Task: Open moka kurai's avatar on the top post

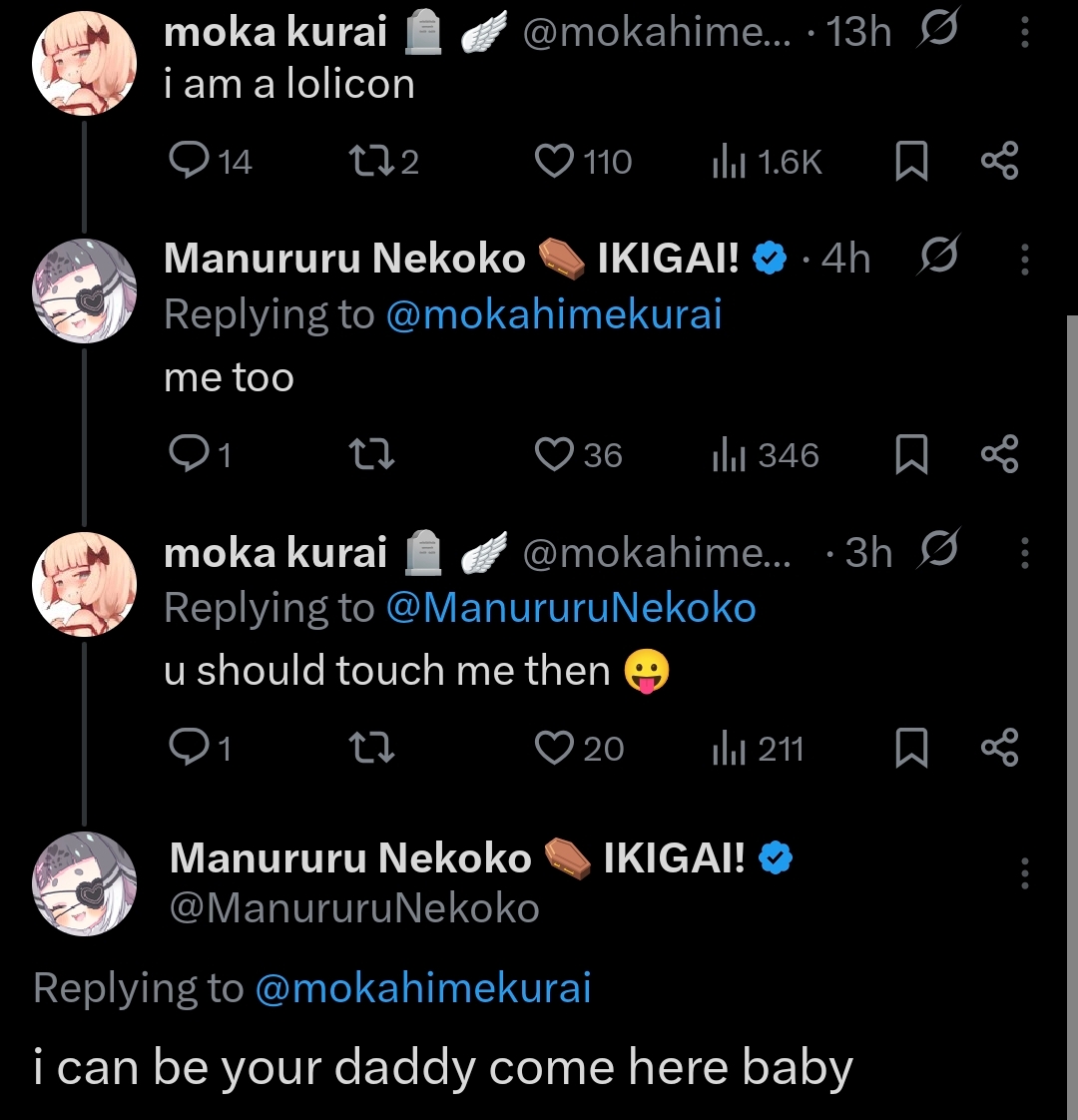Action: coord(84,65)
